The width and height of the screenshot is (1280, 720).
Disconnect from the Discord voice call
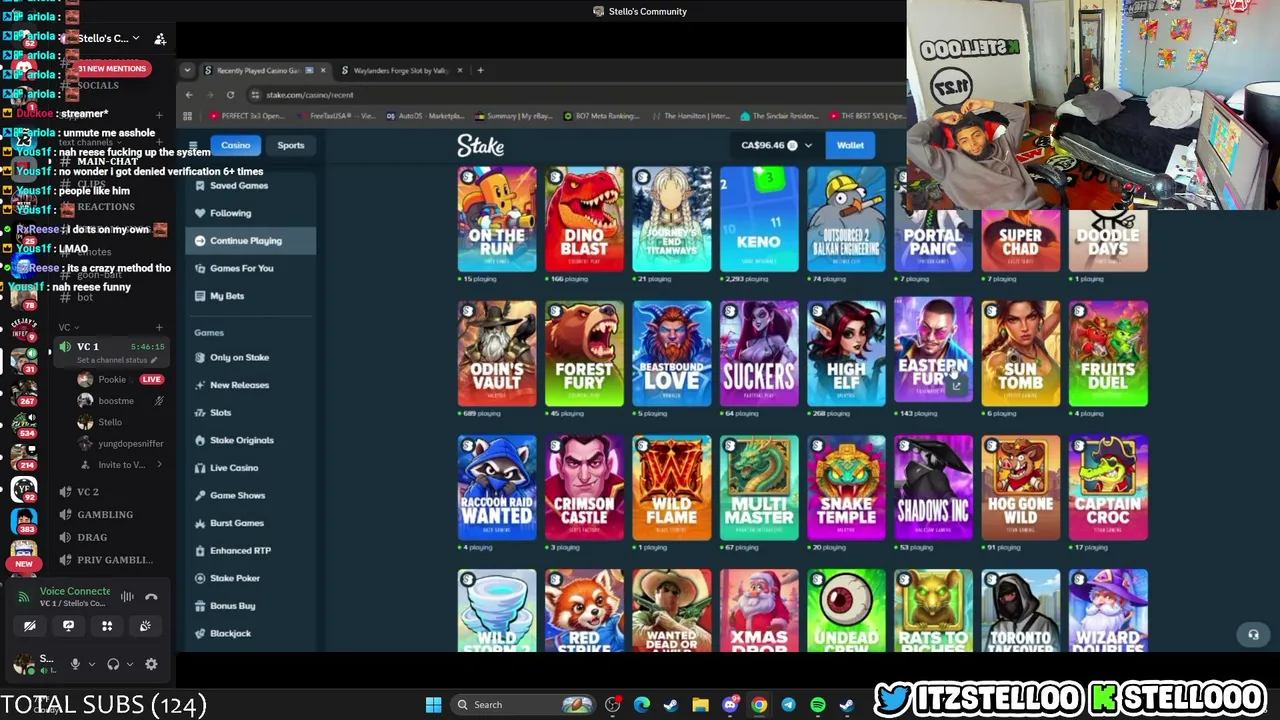pyautogui.click(x=151, y=597)
